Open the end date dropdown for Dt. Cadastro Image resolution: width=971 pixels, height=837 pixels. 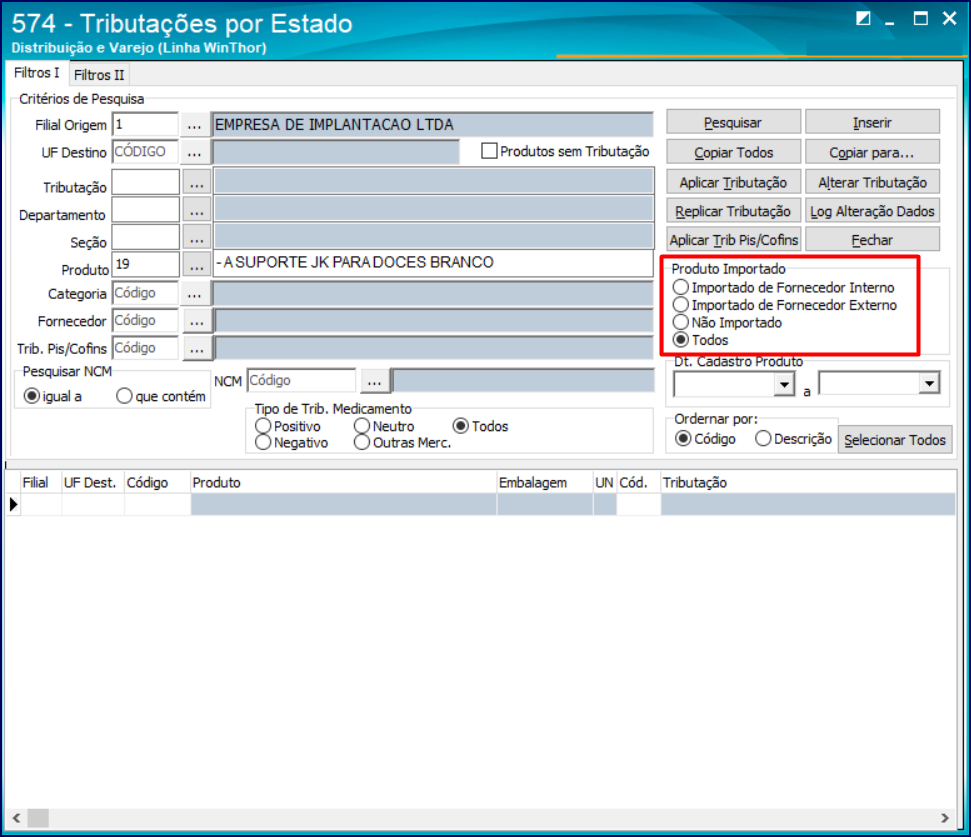tap(930, 384)
